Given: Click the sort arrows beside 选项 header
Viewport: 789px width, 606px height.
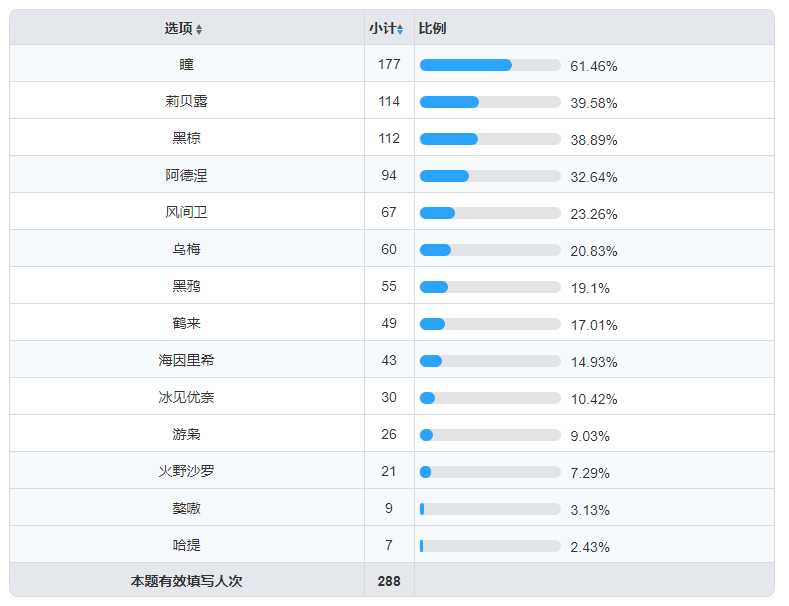Looking at the screenshot, I should click(199, 29).
